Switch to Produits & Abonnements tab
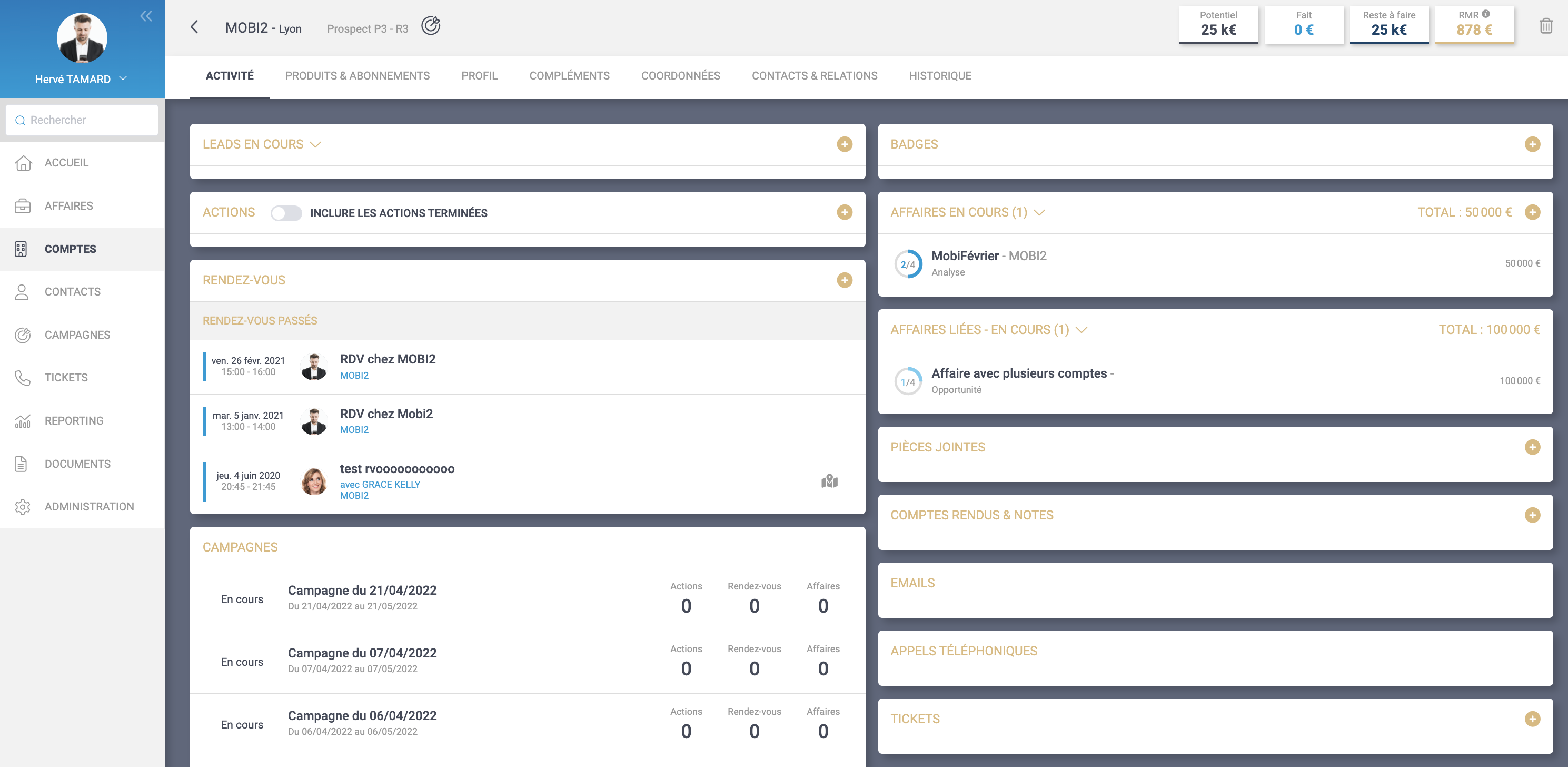Screen dimensions: 1568x767 [358, 76]
